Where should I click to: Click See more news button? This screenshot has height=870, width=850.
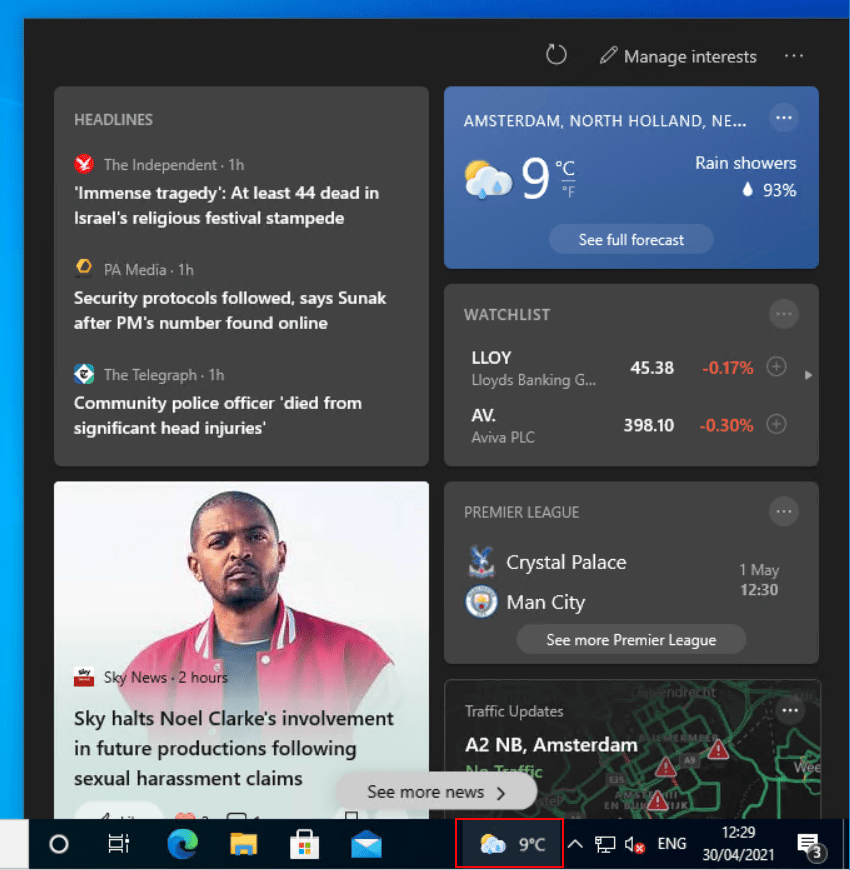coord(436,792)
